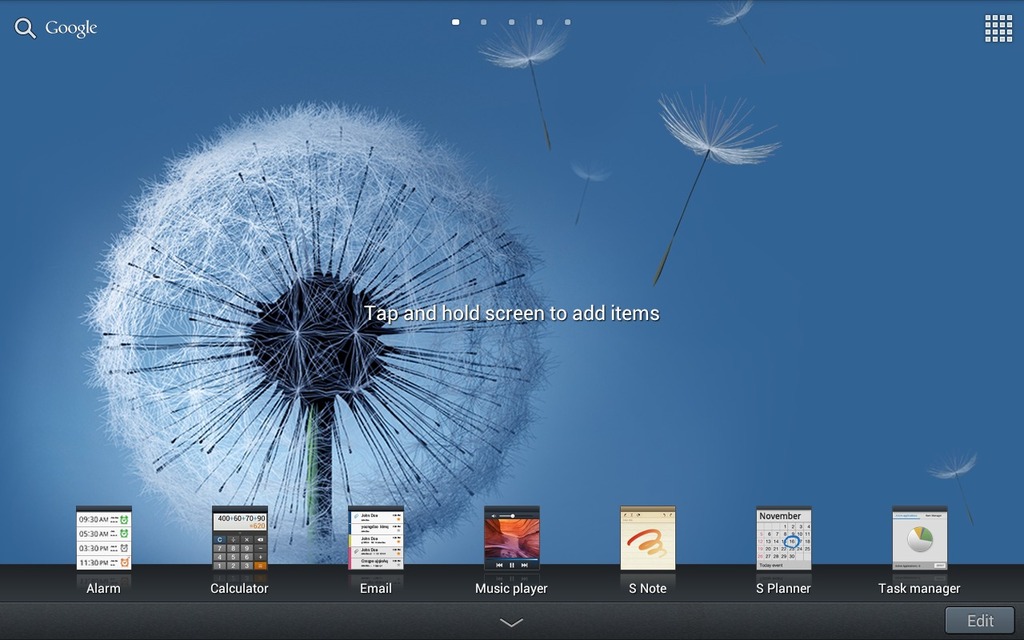The width and height of the screenshot is (1024, 640).
Task: Launch the S Planner calendar icon
Action: coord(784,538)
